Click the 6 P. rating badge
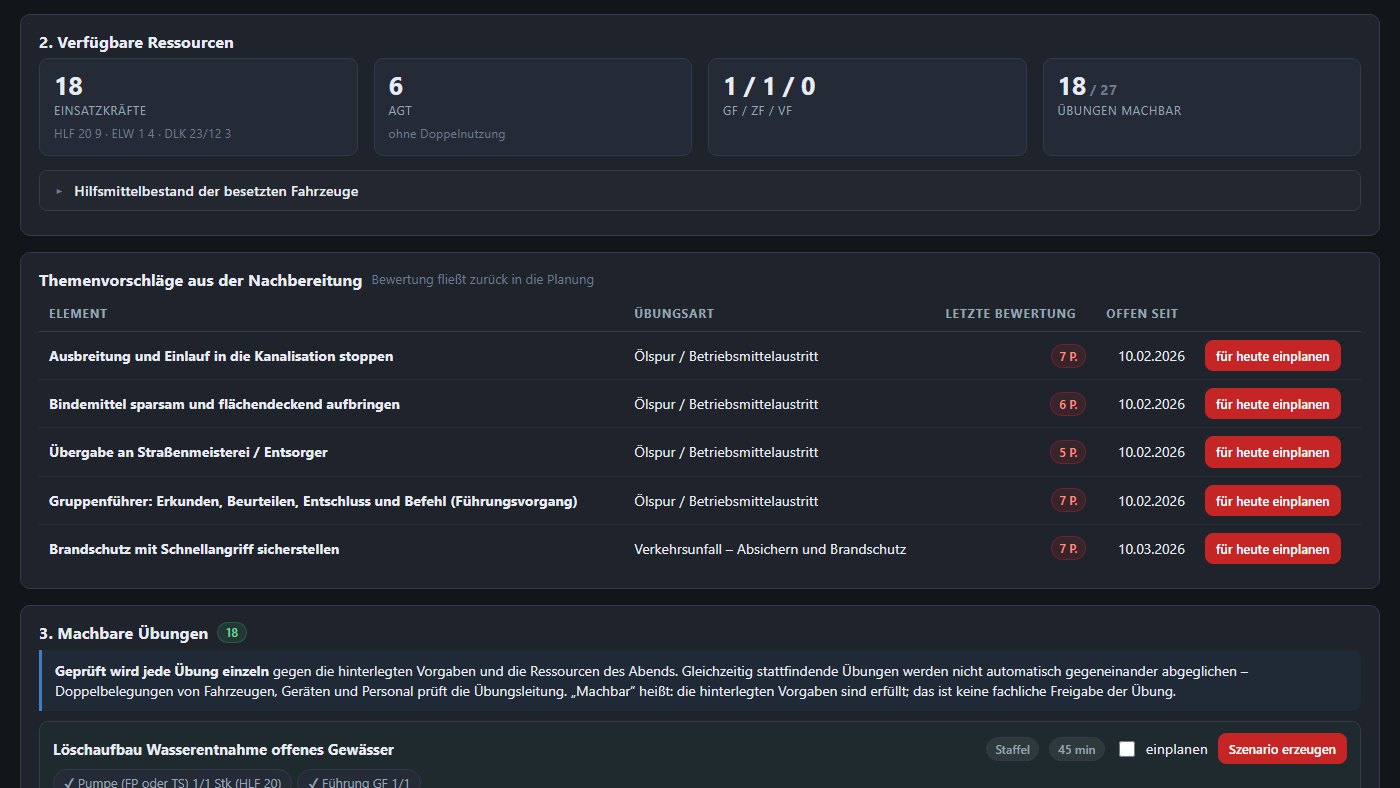Image resolution: width=1400 pixels, height=788 pixels. click(1068, 404)
